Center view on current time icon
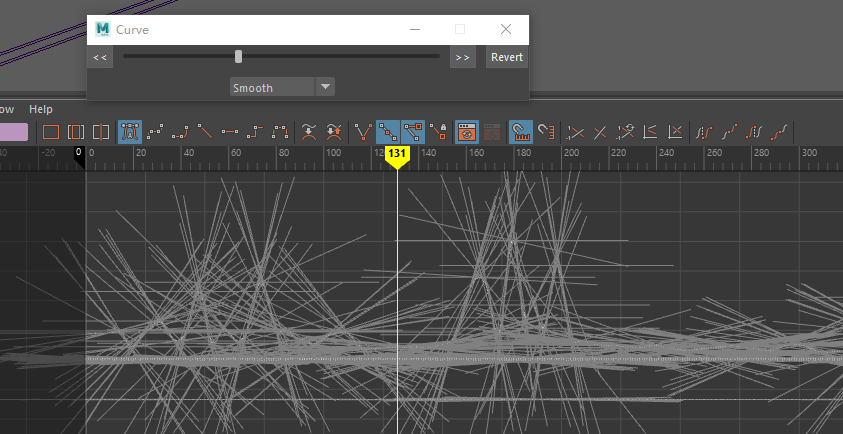This screenshot has height=434, width=843. click(100, 131)
